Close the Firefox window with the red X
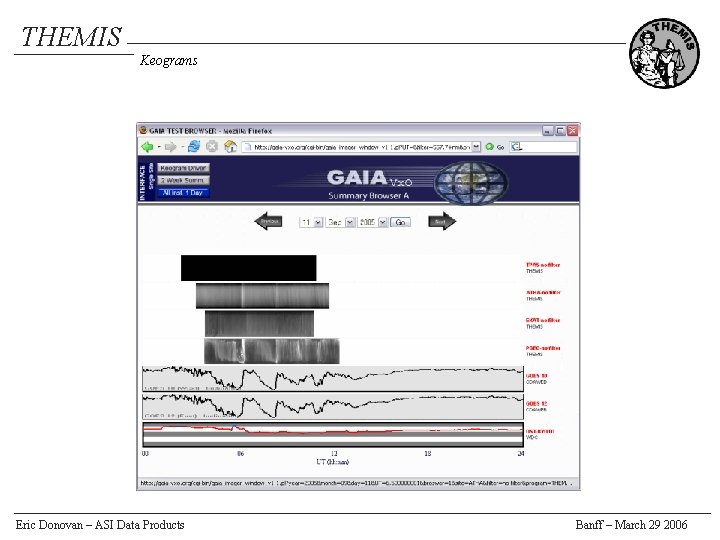Viewport: 720px width, 540px height. (x=572, y=131)
